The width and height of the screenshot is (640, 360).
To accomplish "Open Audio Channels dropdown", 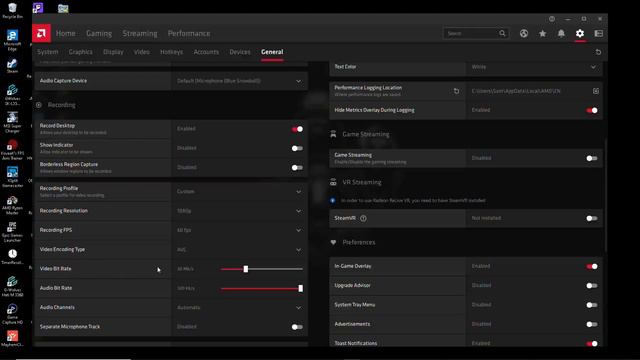I will pos(239,307).
